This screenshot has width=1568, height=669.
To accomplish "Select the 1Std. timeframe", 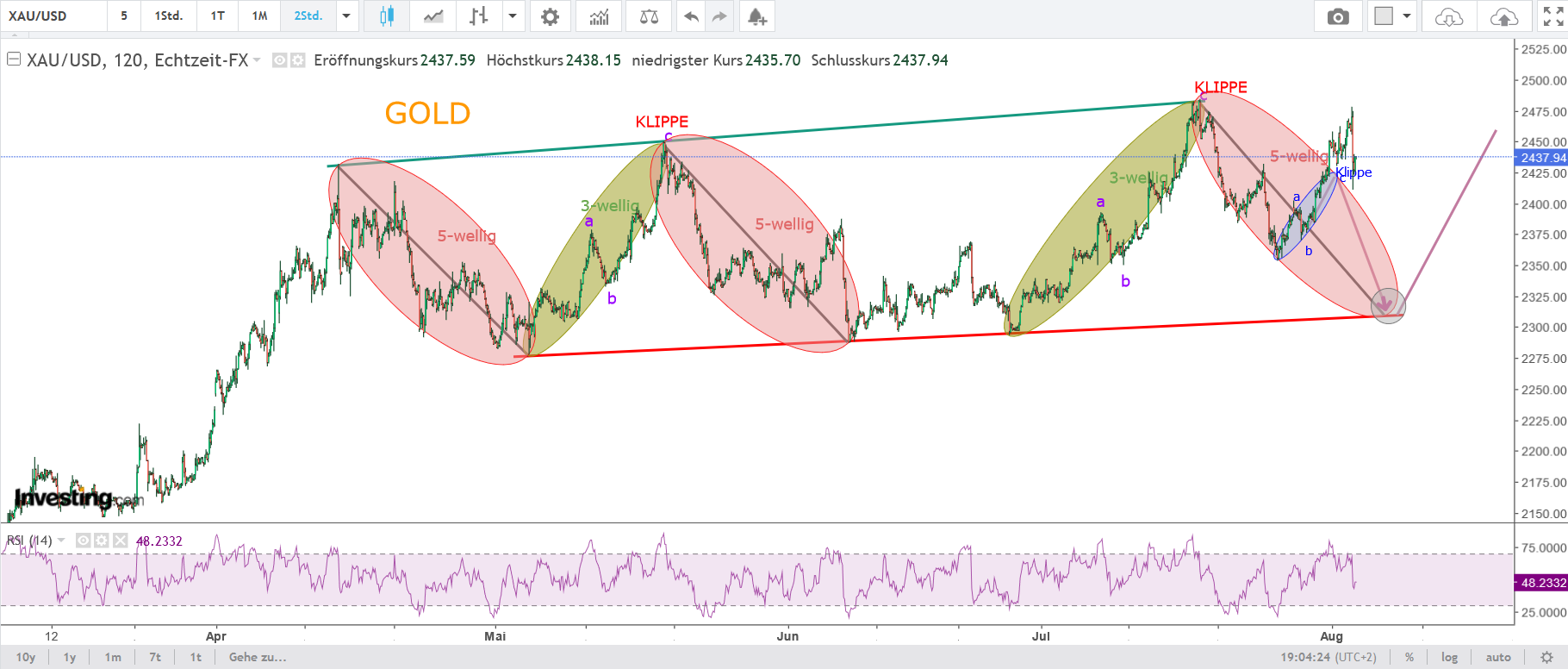I will tap(169, 16).
